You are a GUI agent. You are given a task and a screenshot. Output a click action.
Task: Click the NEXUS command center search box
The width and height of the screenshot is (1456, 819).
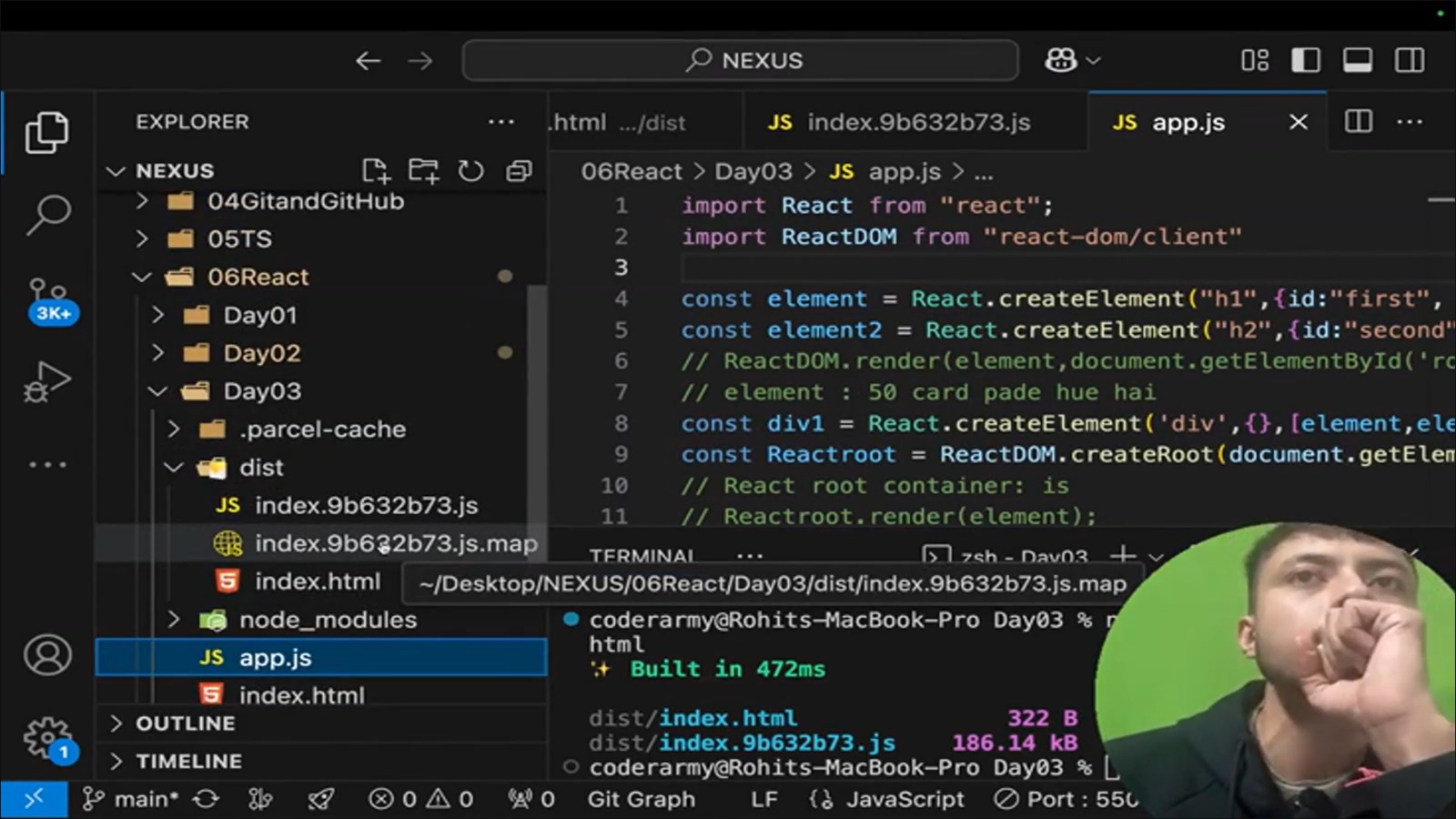(x=741, y=61)
